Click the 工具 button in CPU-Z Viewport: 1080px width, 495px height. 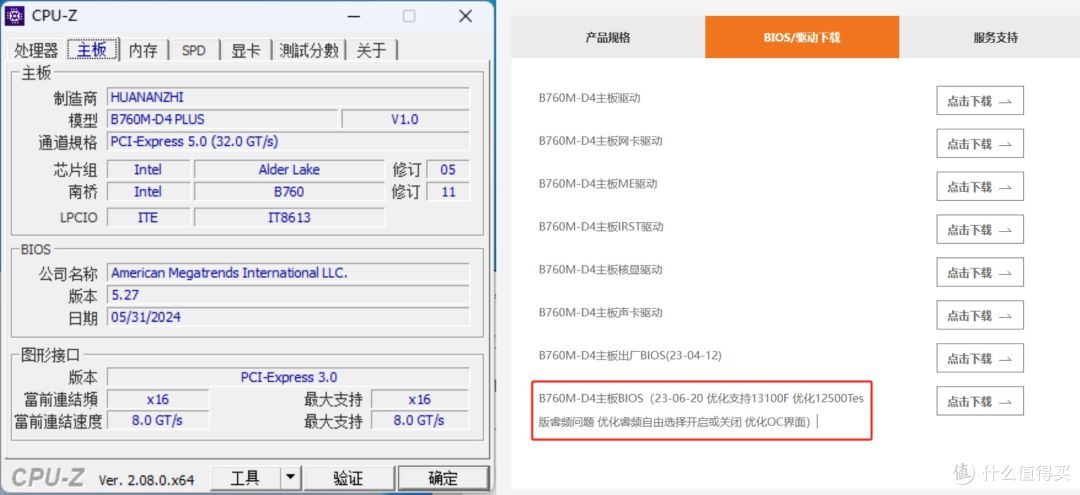246,478
